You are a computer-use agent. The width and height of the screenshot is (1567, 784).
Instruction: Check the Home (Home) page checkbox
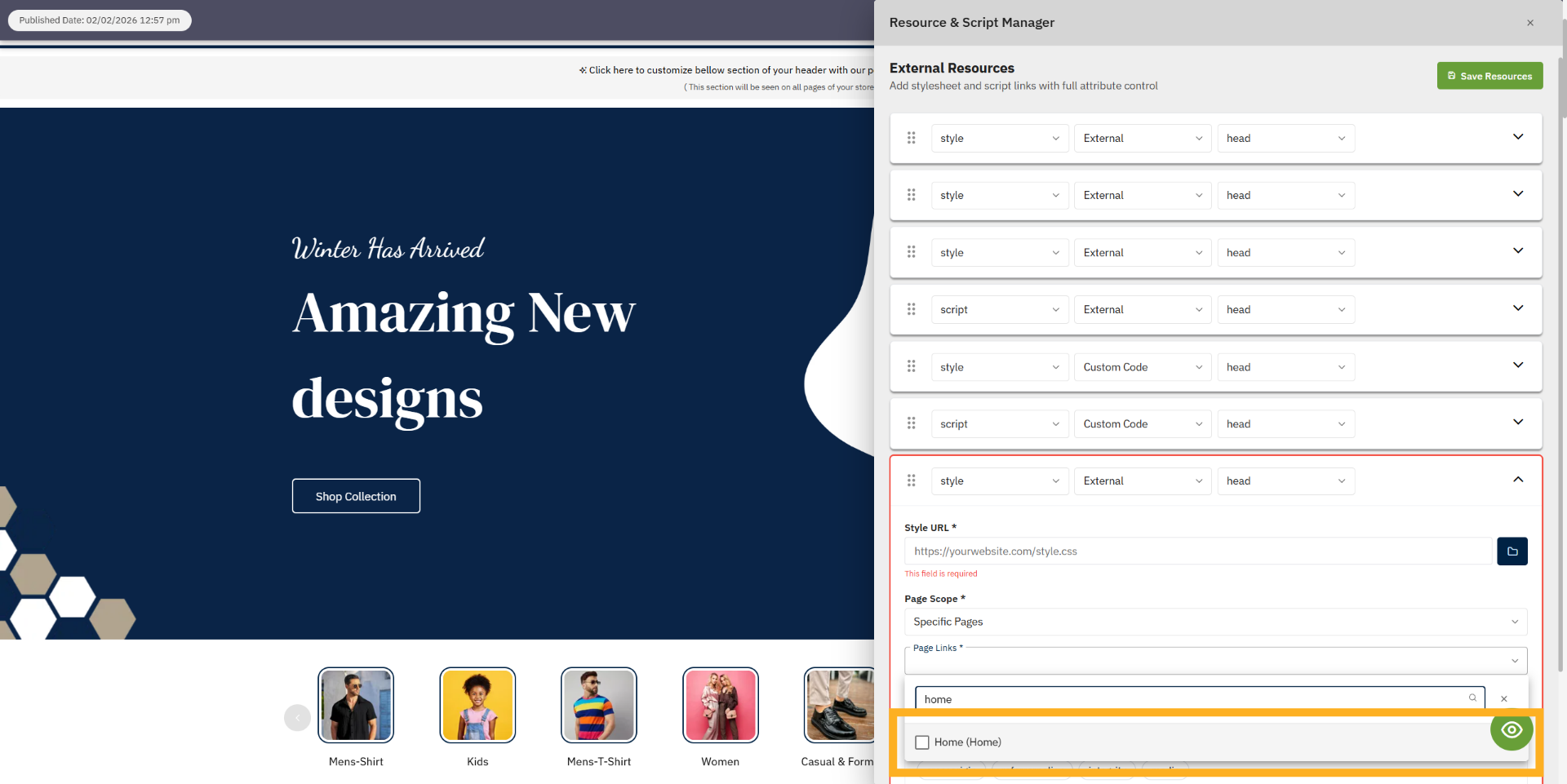tap(922, 742)
